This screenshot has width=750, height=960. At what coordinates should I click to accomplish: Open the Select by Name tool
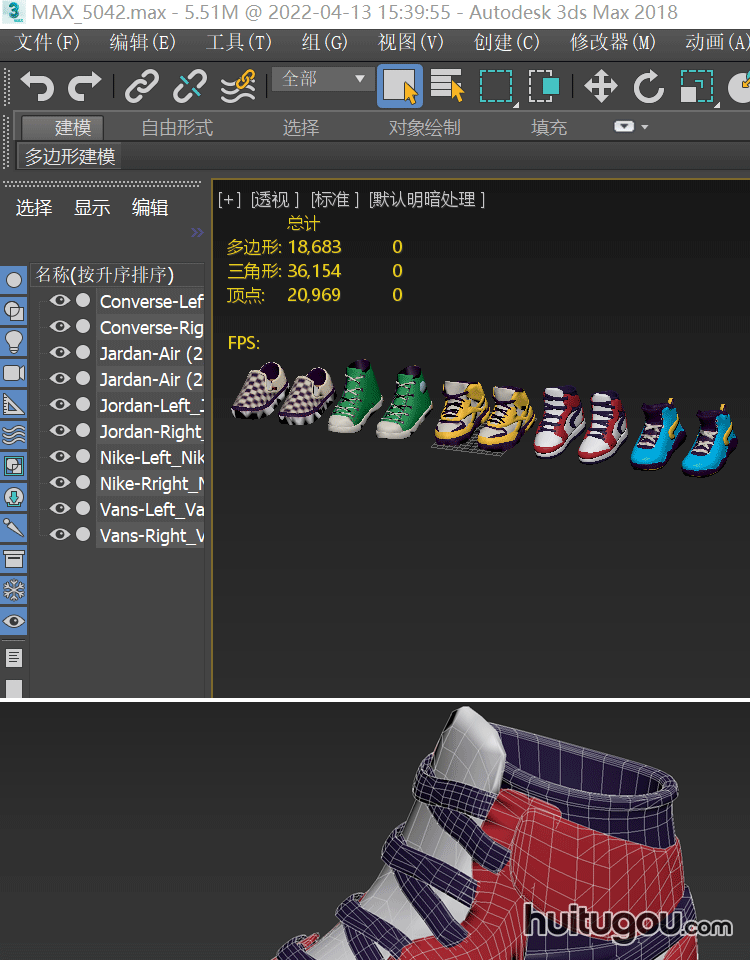click(x=447, y=87)
